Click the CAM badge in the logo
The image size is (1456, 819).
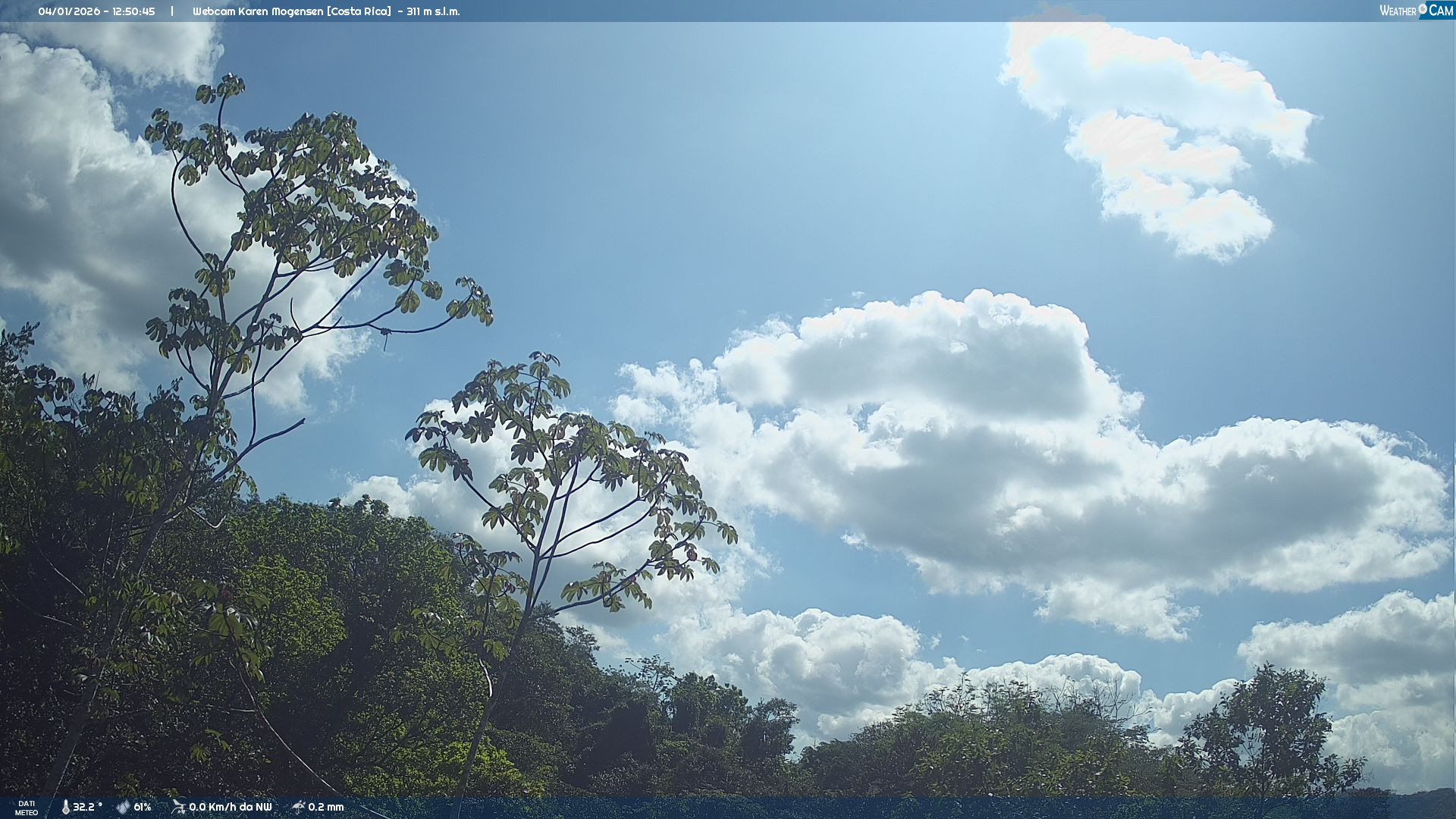point(1441,11)
